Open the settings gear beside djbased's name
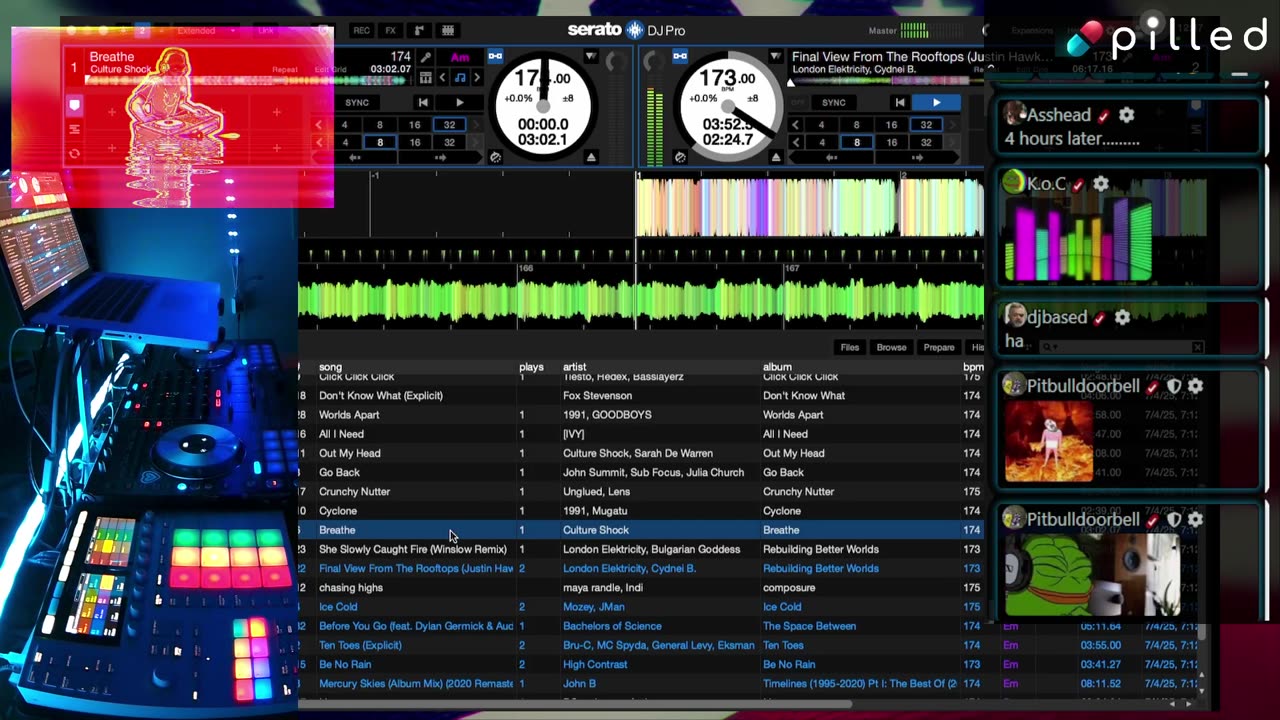This screenshot has height=720, width=1280. (x=1123, y=317)
